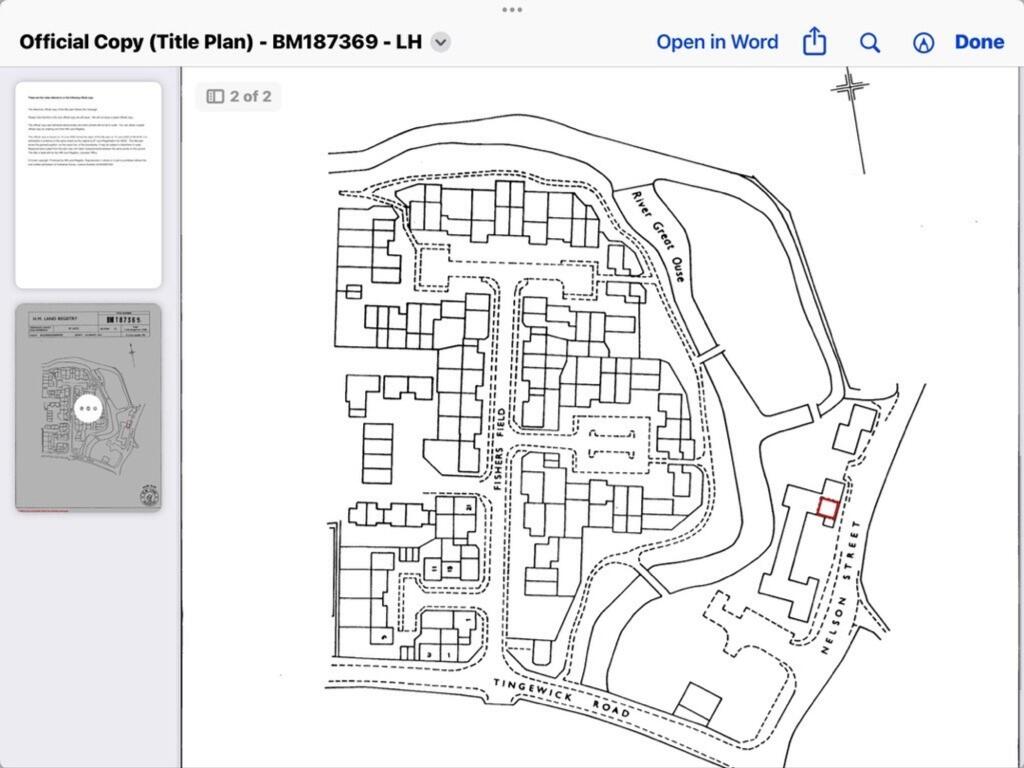Click the "River Great Ouse" label on the map
1024x768 pixels.
658,235
